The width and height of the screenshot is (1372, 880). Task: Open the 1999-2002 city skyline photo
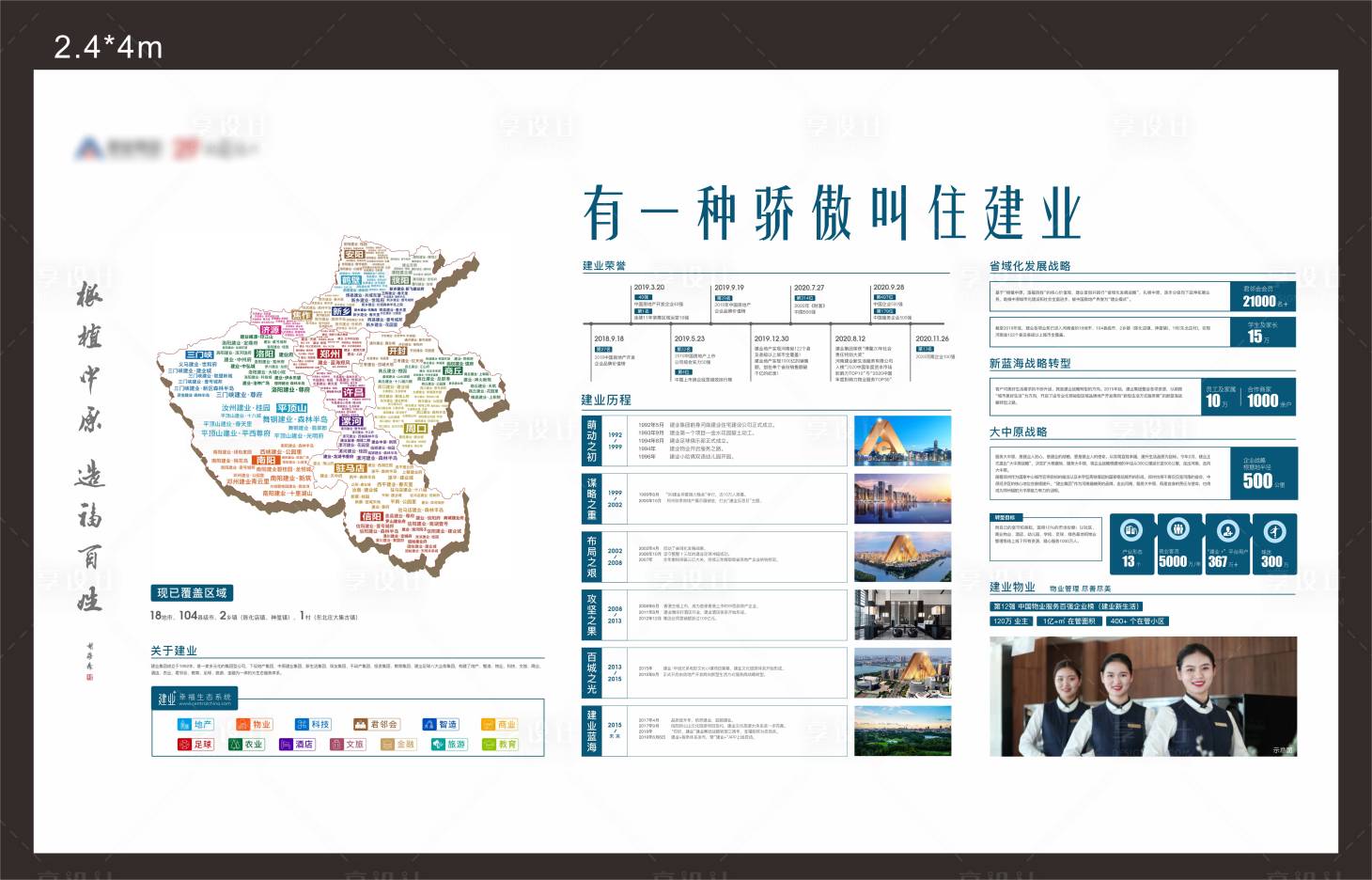902,499
